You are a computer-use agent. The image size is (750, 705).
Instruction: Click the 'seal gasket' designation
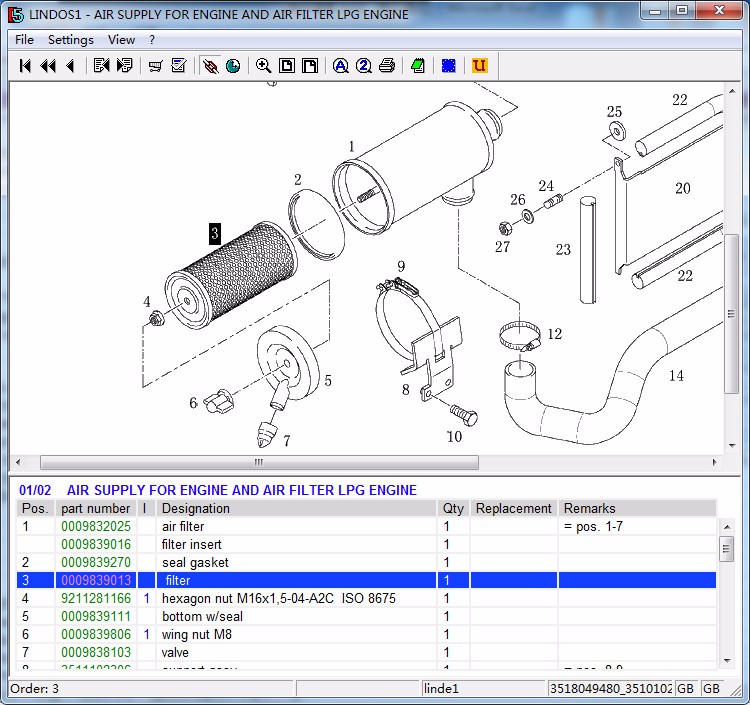point(195,562)
